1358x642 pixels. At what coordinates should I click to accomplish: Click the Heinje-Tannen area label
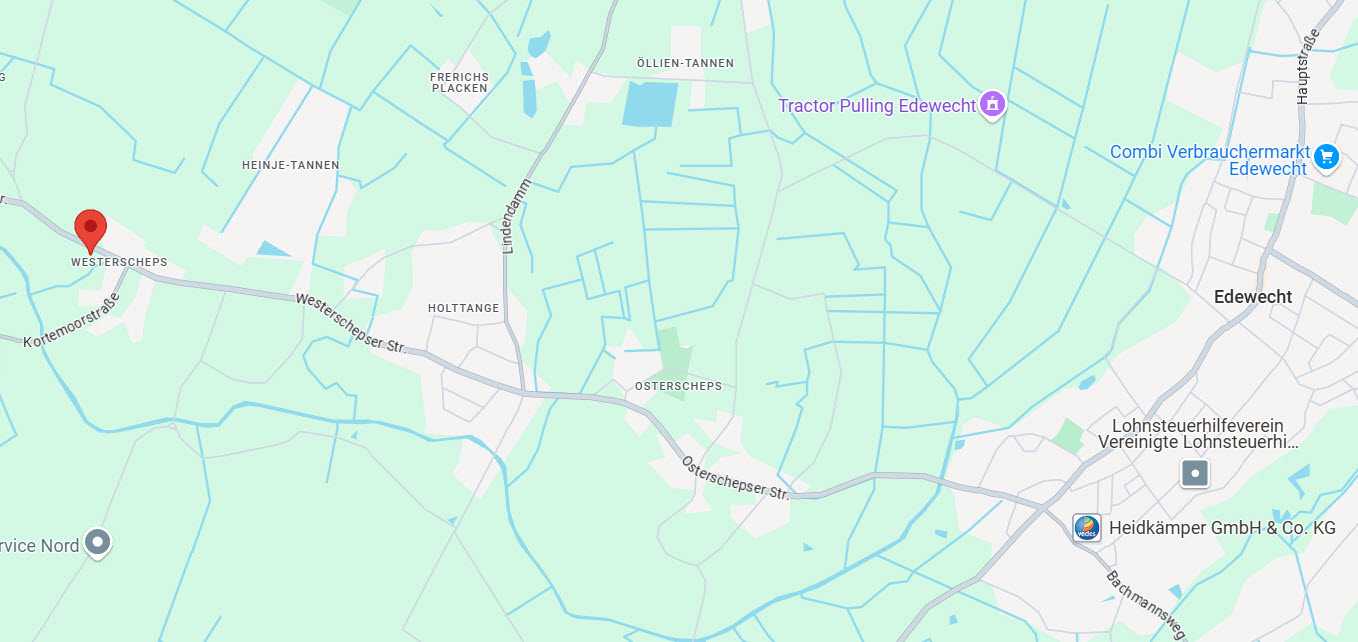pyautogui.click(x=291, y=165)
